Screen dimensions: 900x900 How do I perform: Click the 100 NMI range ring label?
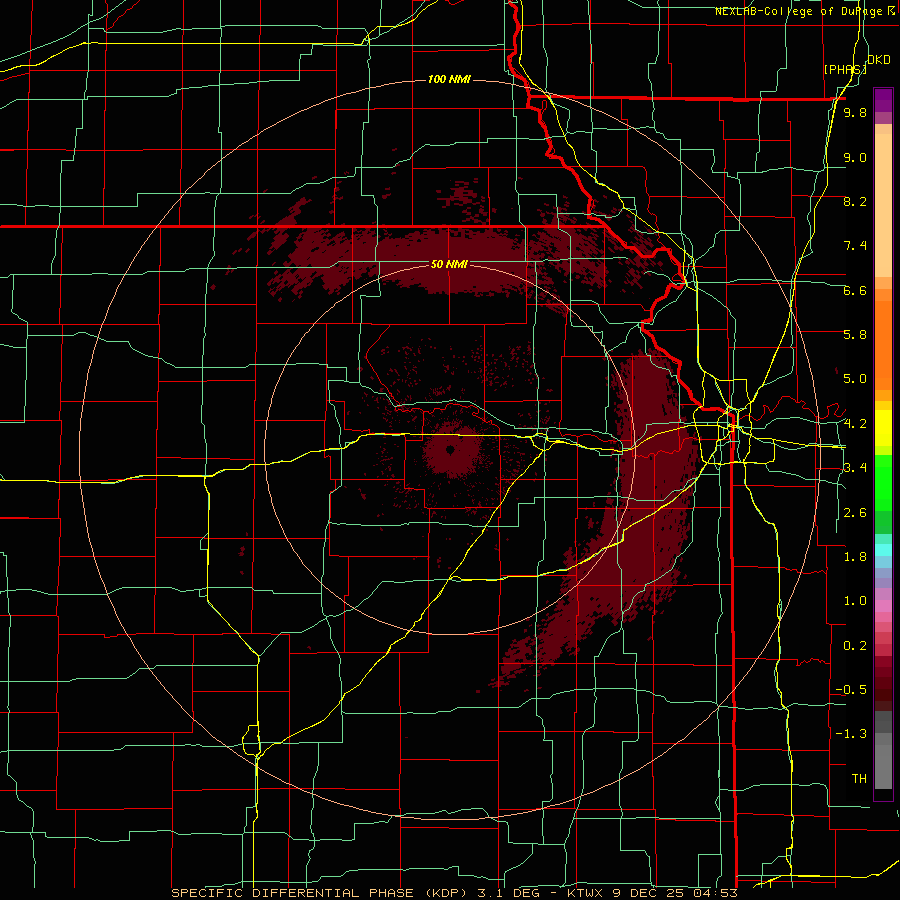449,79
